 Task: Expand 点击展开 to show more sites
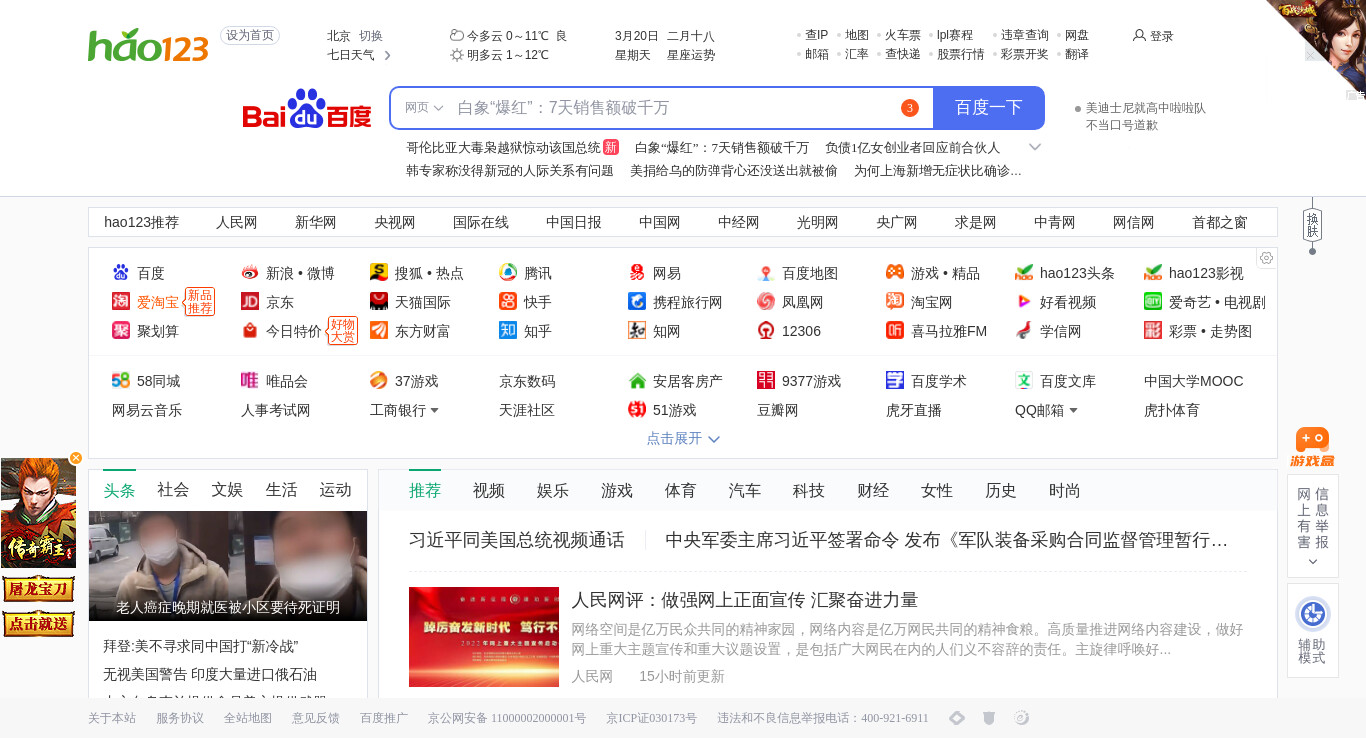(683, 438)
